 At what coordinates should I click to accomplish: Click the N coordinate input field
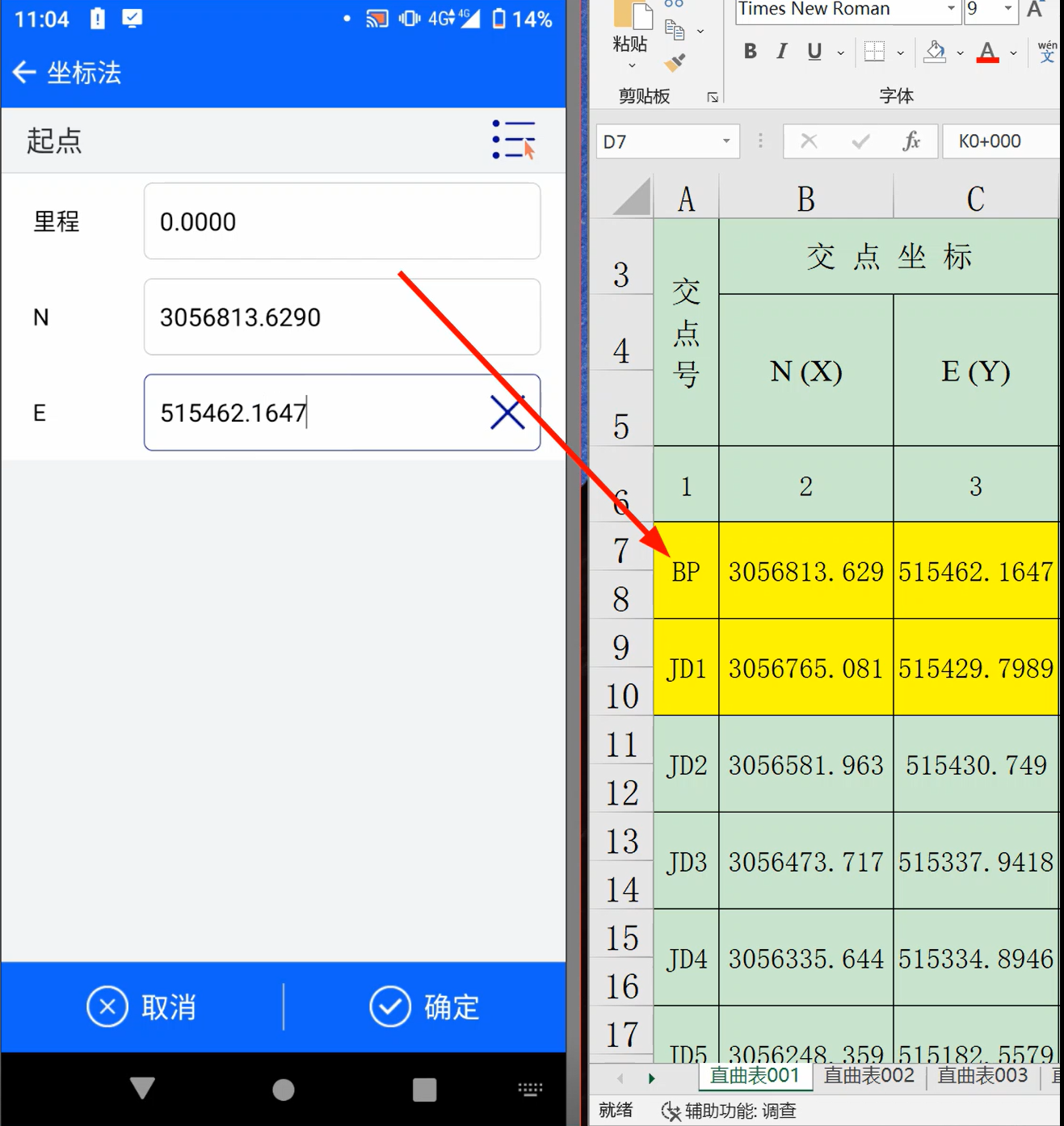[342, 317]
